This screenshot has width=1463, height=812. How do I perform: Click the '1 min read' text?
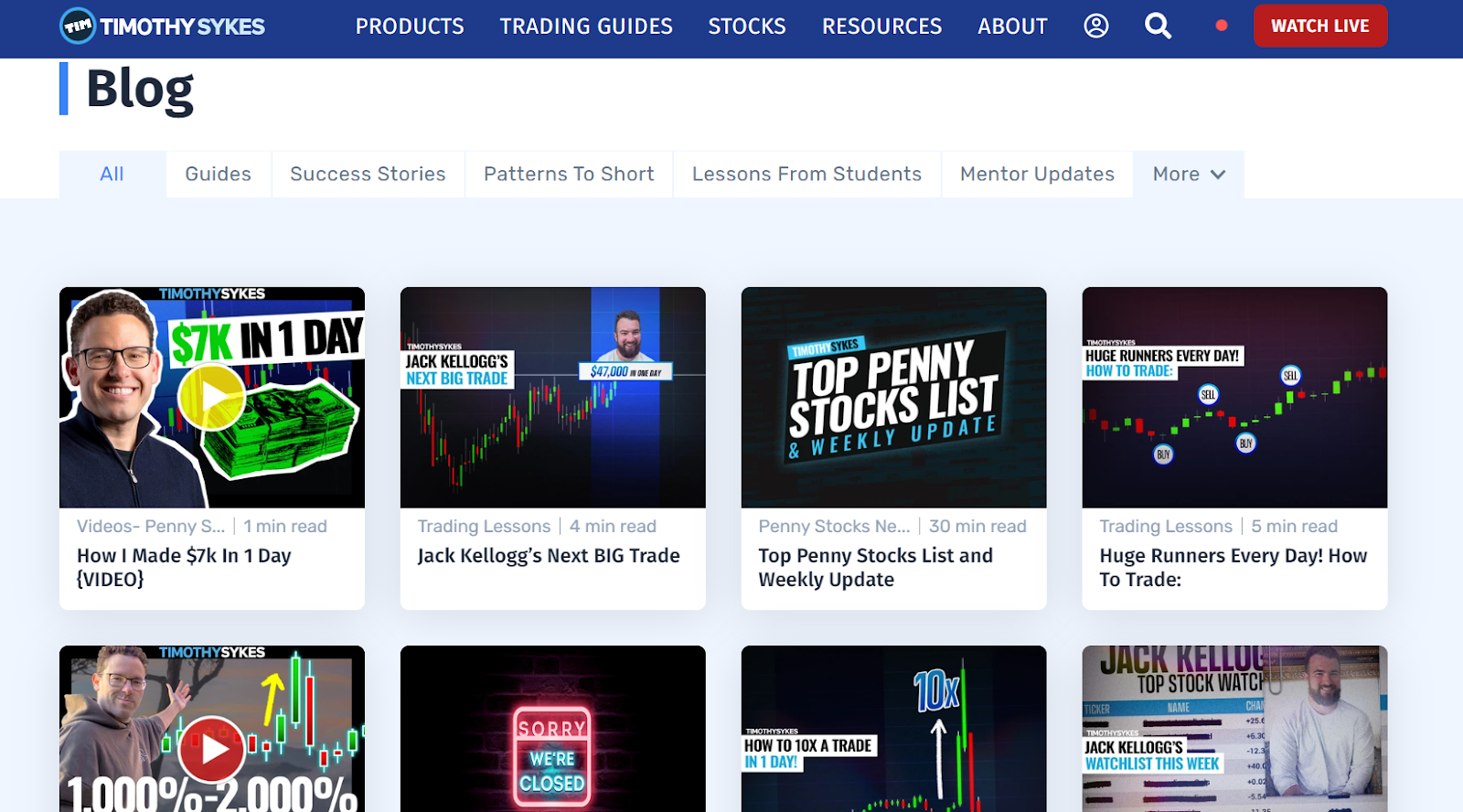tap(285, 526)
